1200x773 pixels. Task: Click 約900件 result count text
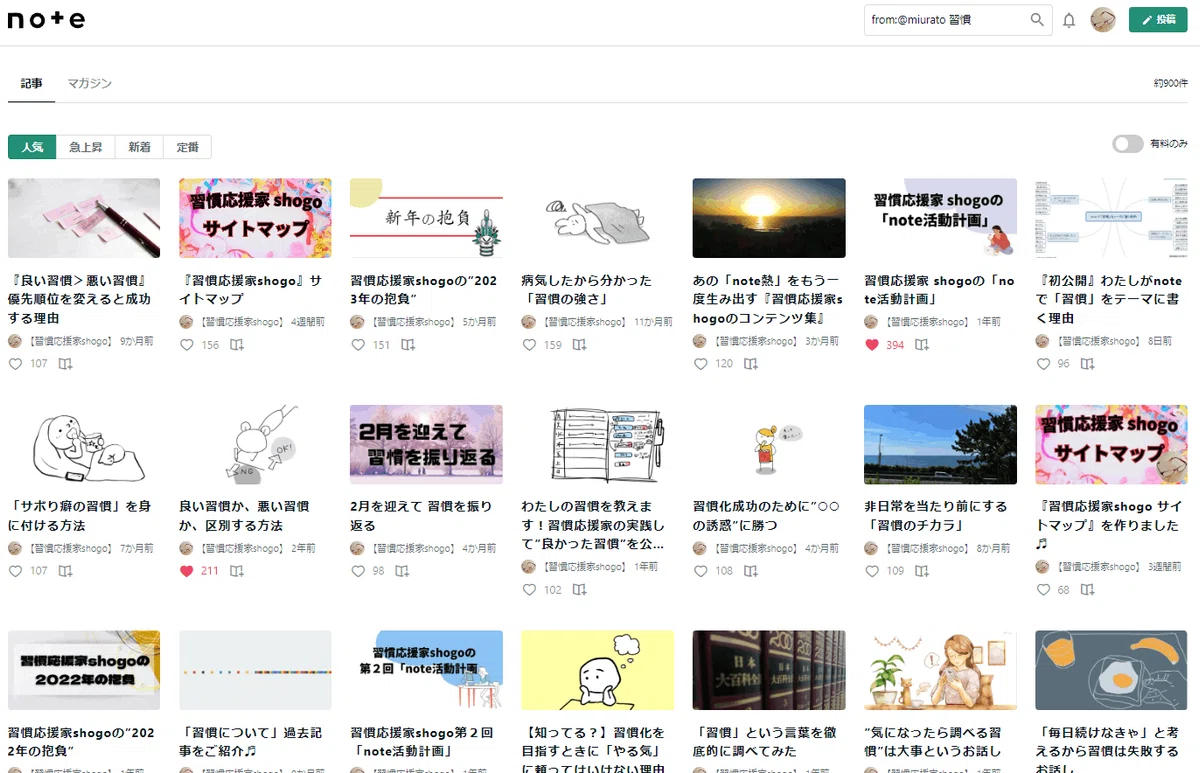(1170, 84)
